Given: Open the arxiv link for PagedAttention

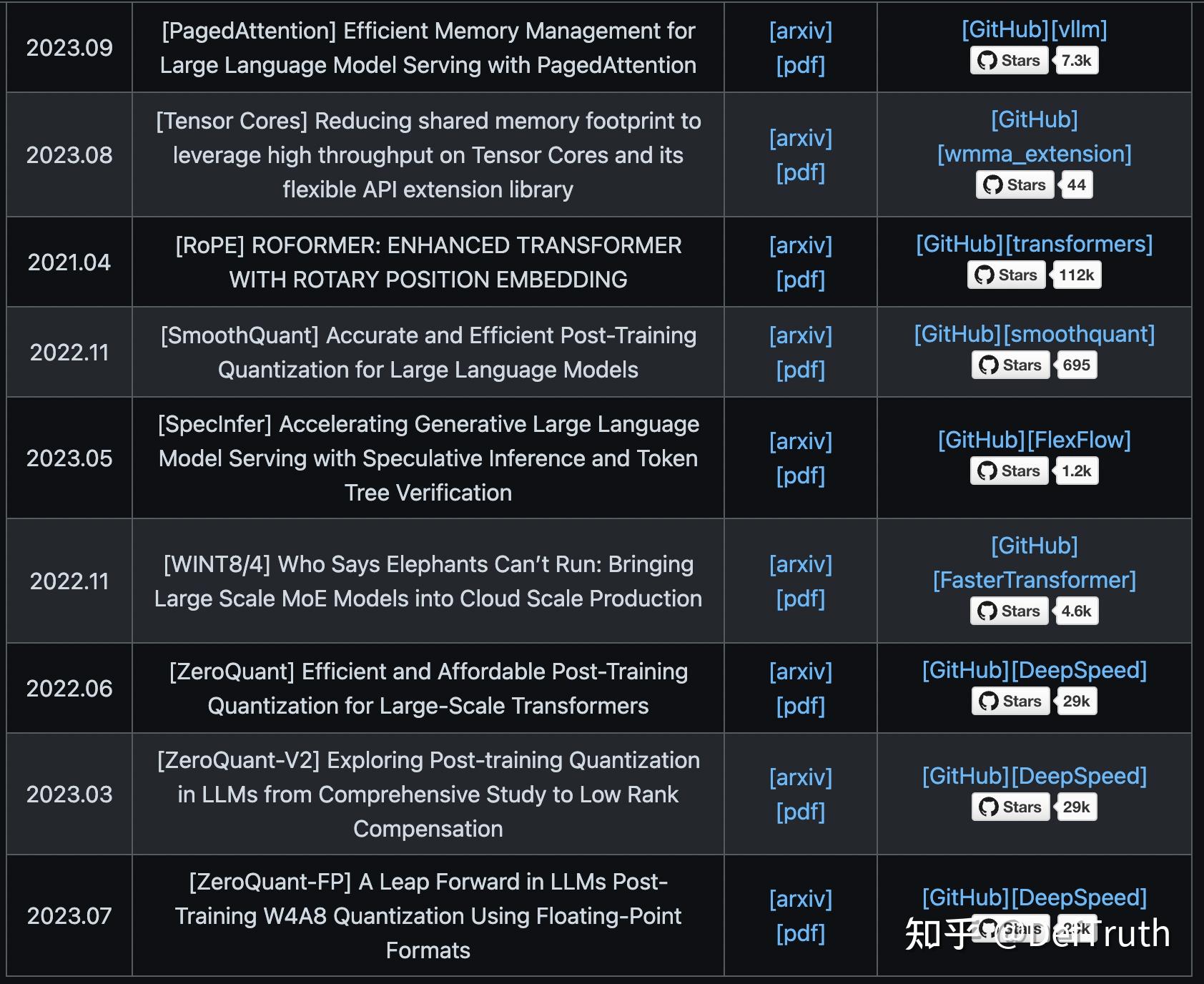Looking at the screenshot, I should 801,31.
